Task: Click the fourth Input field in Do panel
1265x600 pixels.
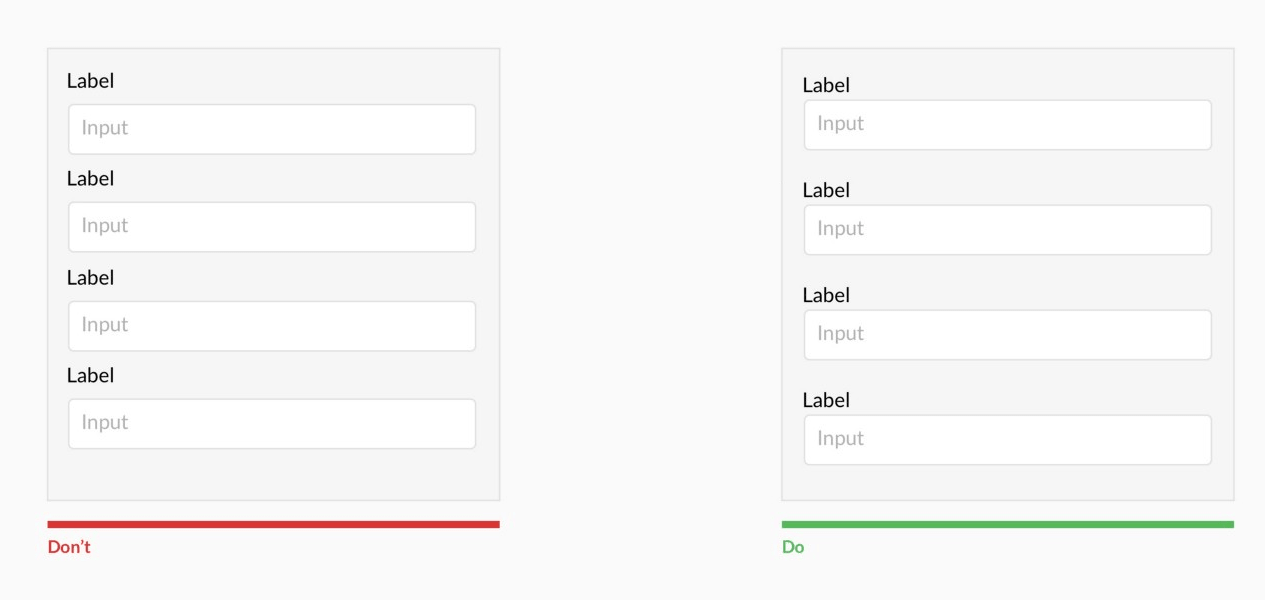Action: click(x=1007, y=438)
